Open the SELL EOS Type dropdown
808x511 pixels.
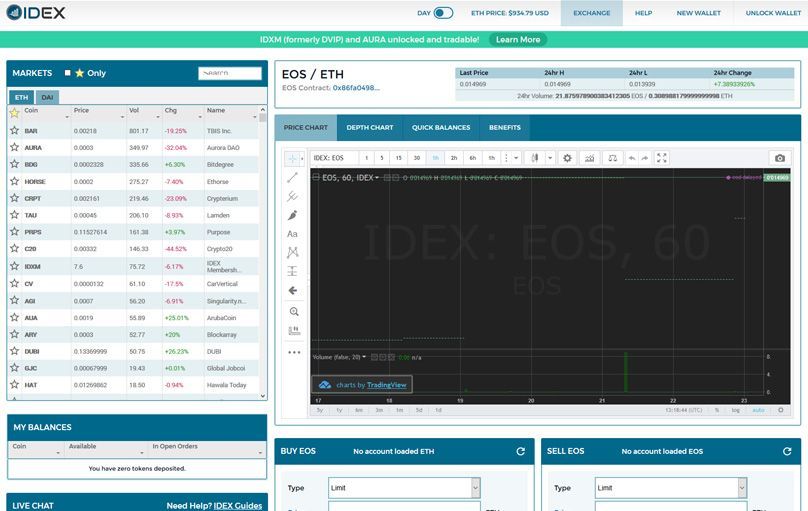pyautogui.click(x=670, y=488)
